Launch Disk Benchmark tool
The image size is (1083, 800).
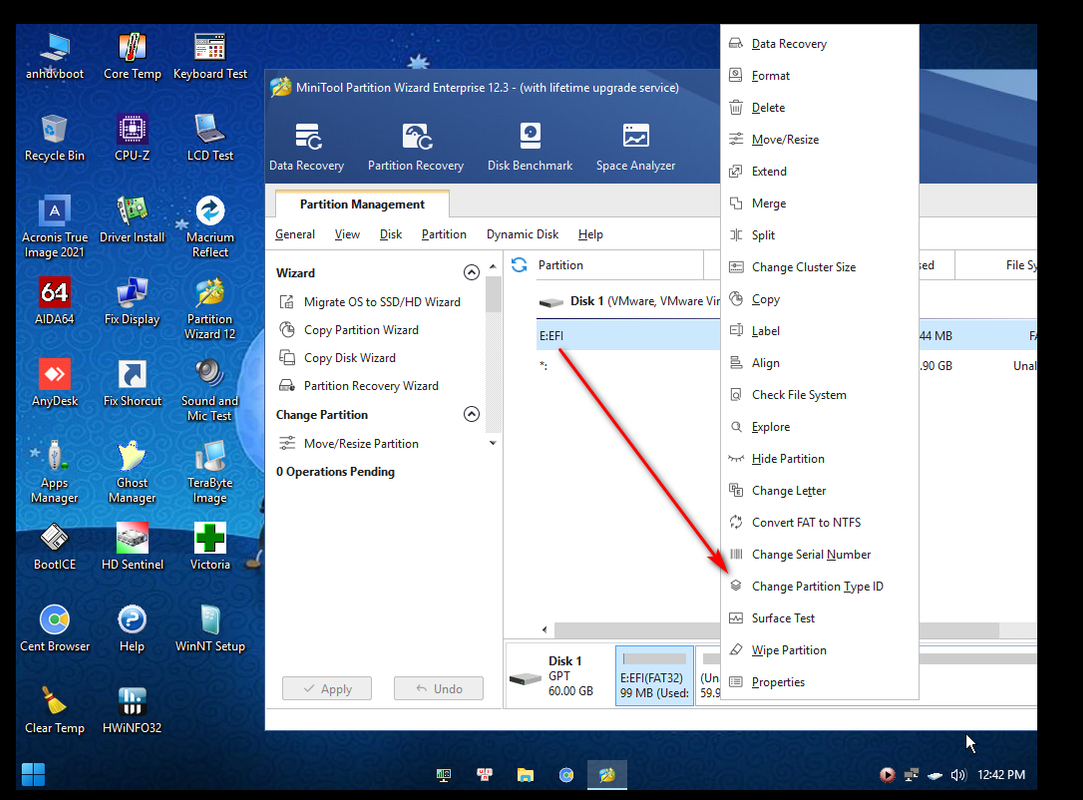click(x=530, y=147)
